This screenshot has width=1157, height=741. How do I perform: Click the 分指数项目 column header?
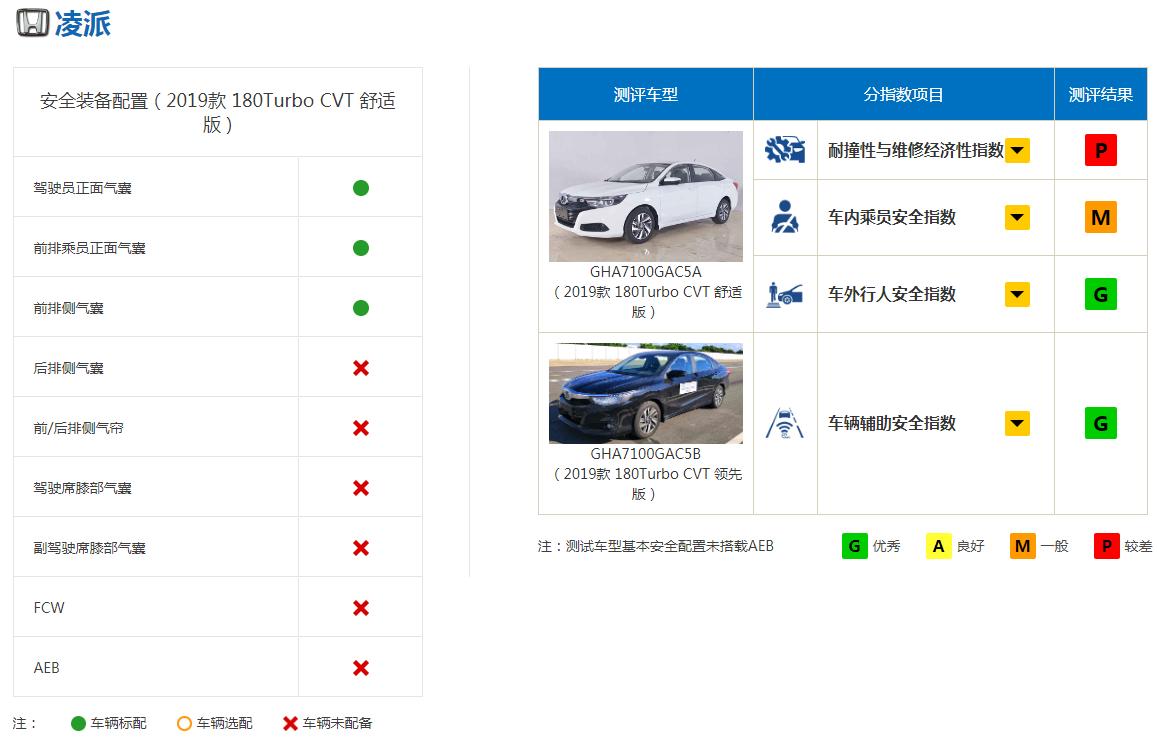click(x=904, y=94)
